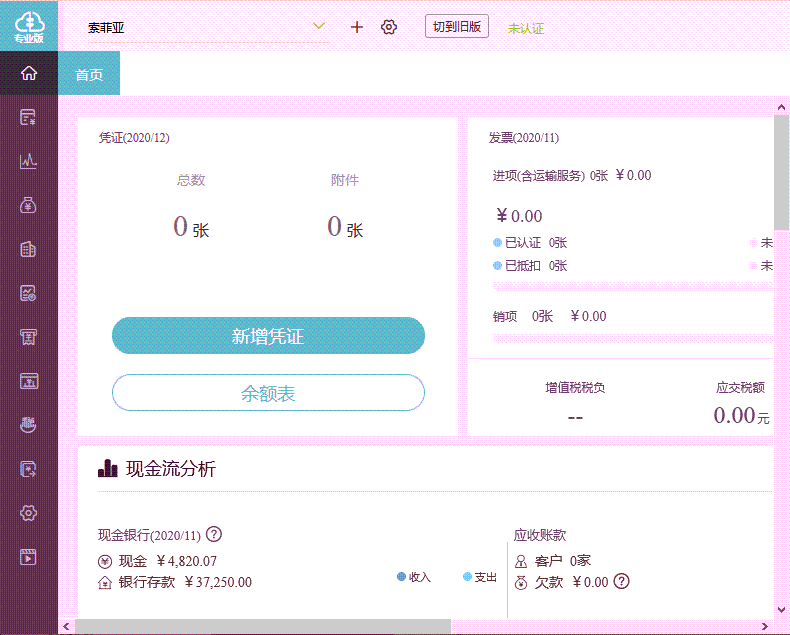This screenshot has width=790, height=635.
Task: Click the person icon beside 客户
Action: (x=521, y=561)
